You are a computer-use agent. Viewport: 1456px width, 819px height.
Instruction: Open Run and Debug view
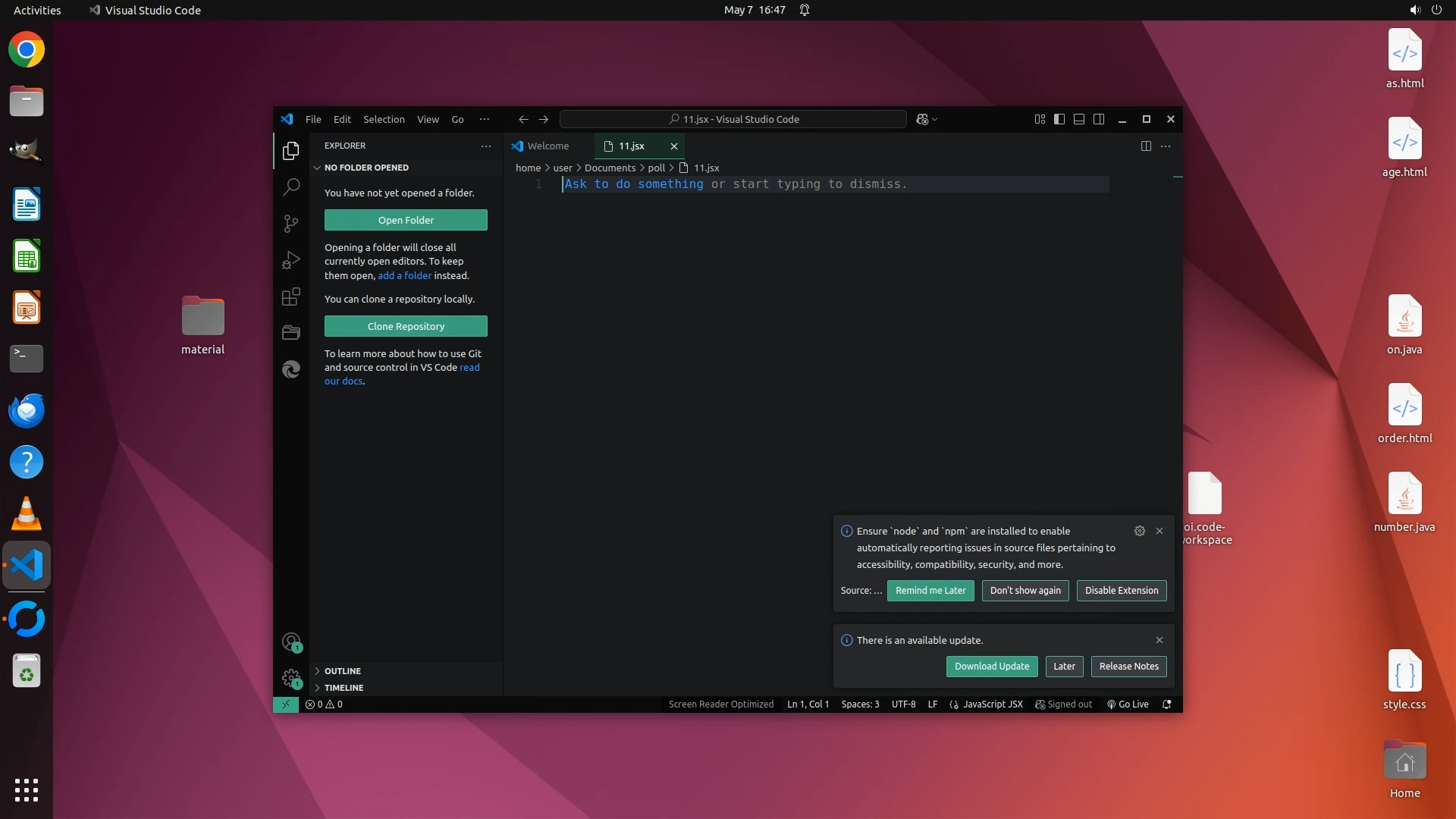point(291,260)
